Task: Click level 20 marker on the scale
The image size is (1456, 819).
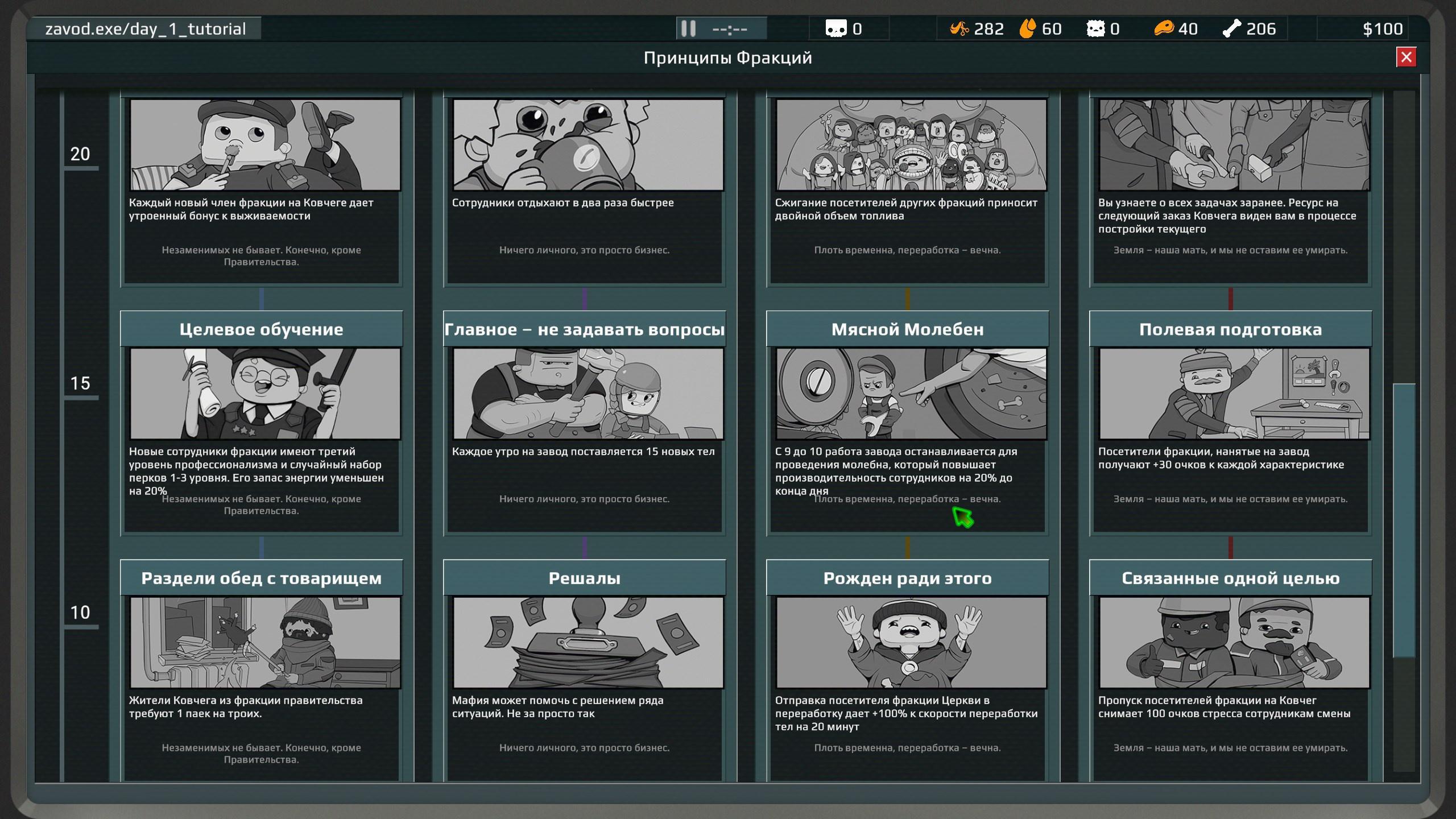Action: tap(80, 154)
